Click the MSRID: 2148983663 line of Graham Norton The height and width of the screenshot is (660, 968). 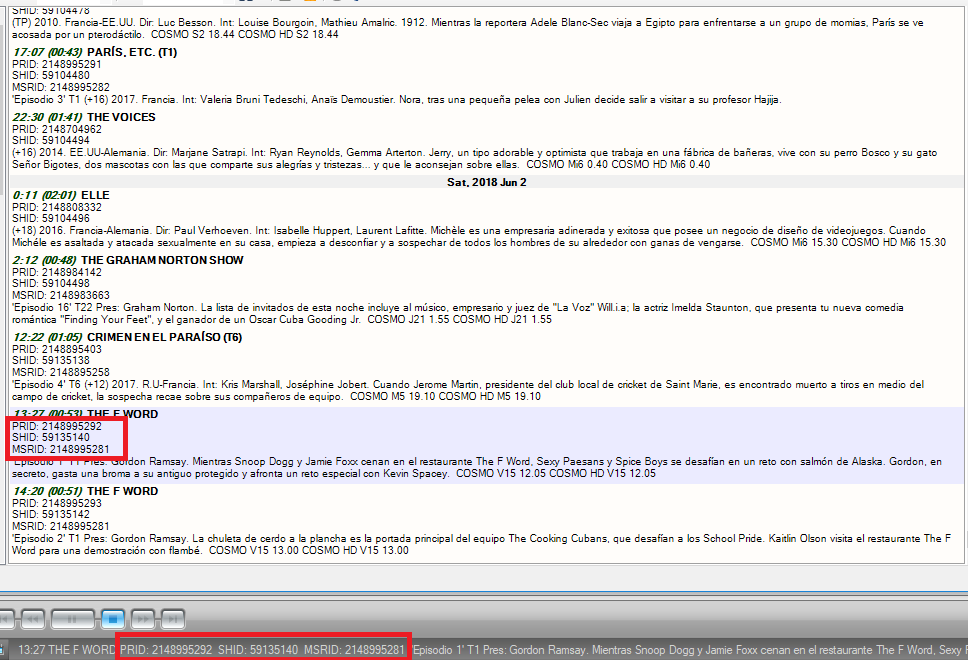coord(61,296)
